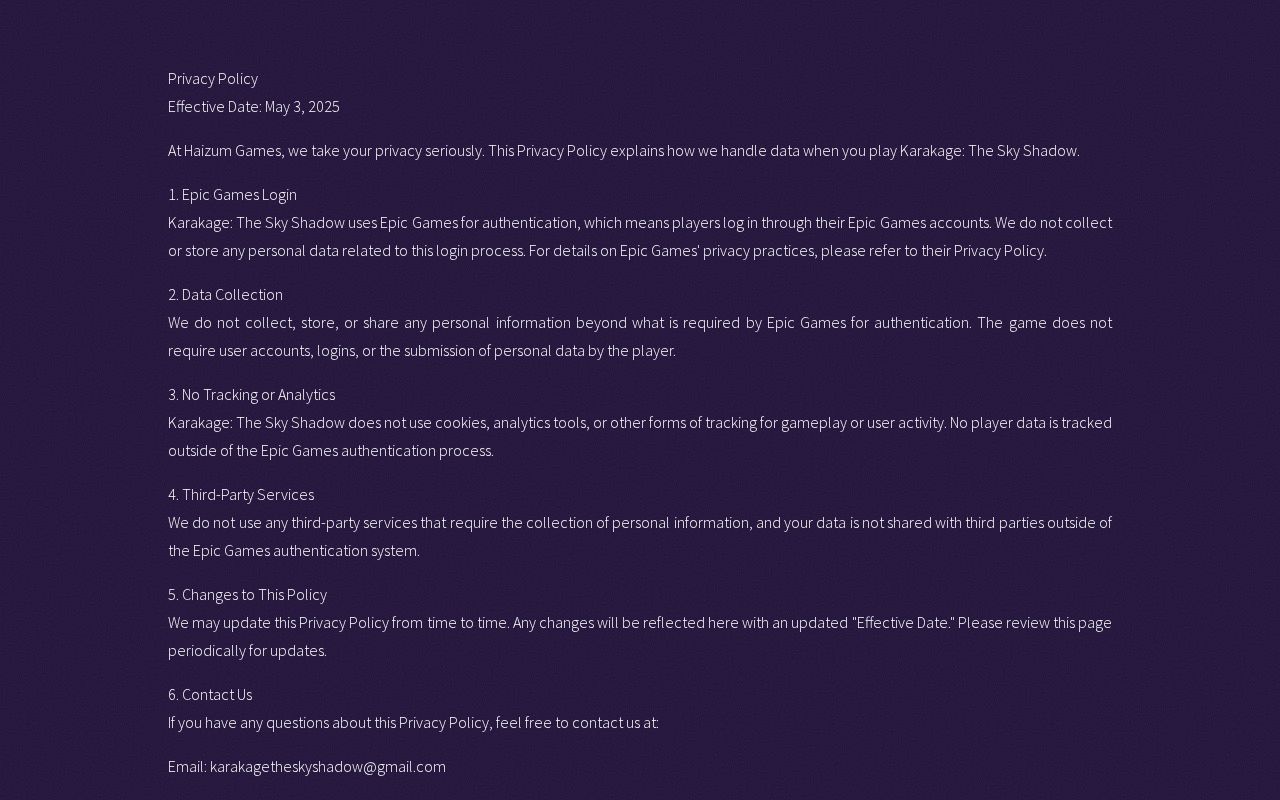
Task: Select the "3. No Tracking or Analytics" heading
Action: (x=251, y=394)
